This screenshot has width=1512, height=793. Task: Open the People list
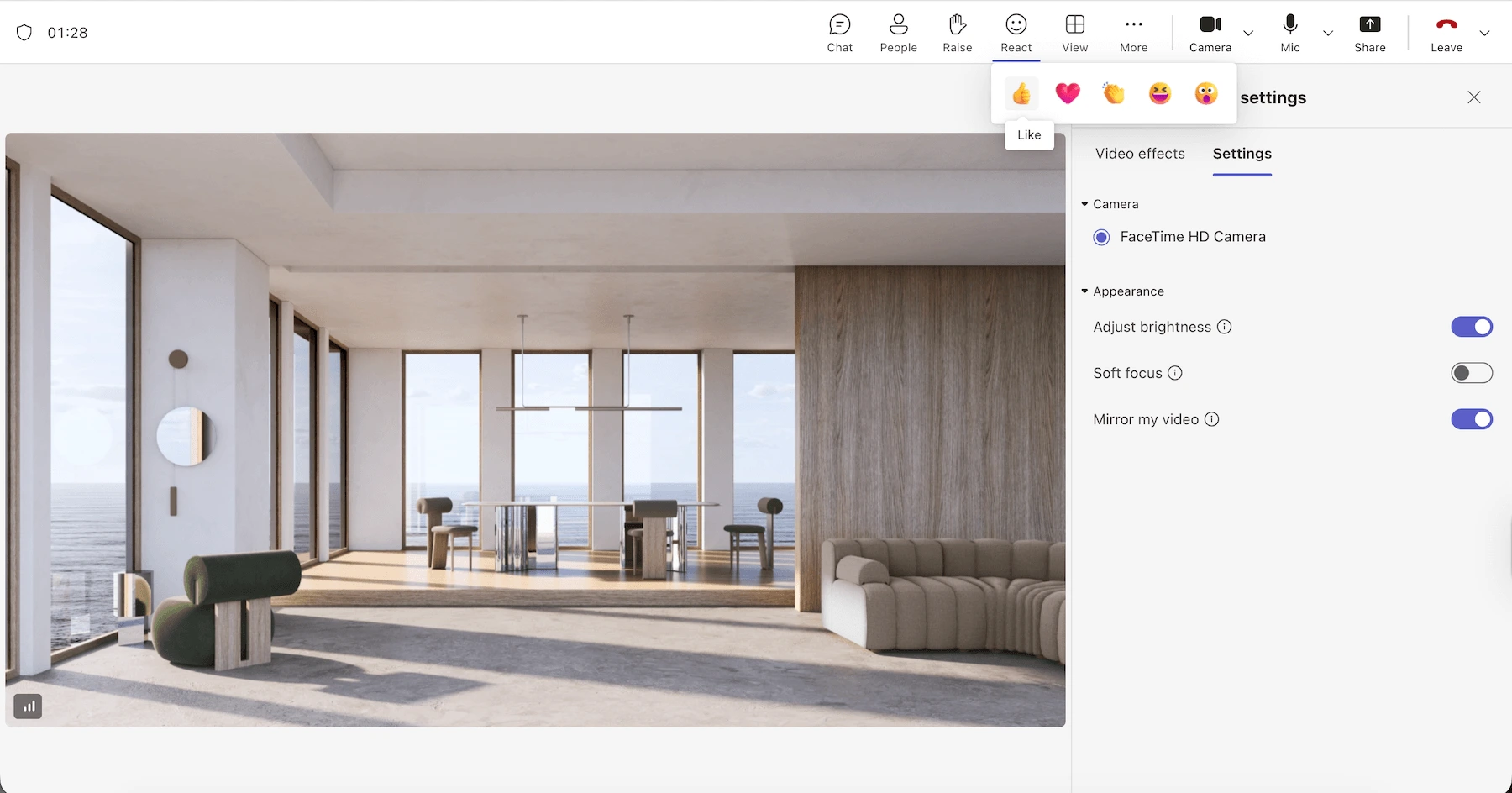[898, 32]
